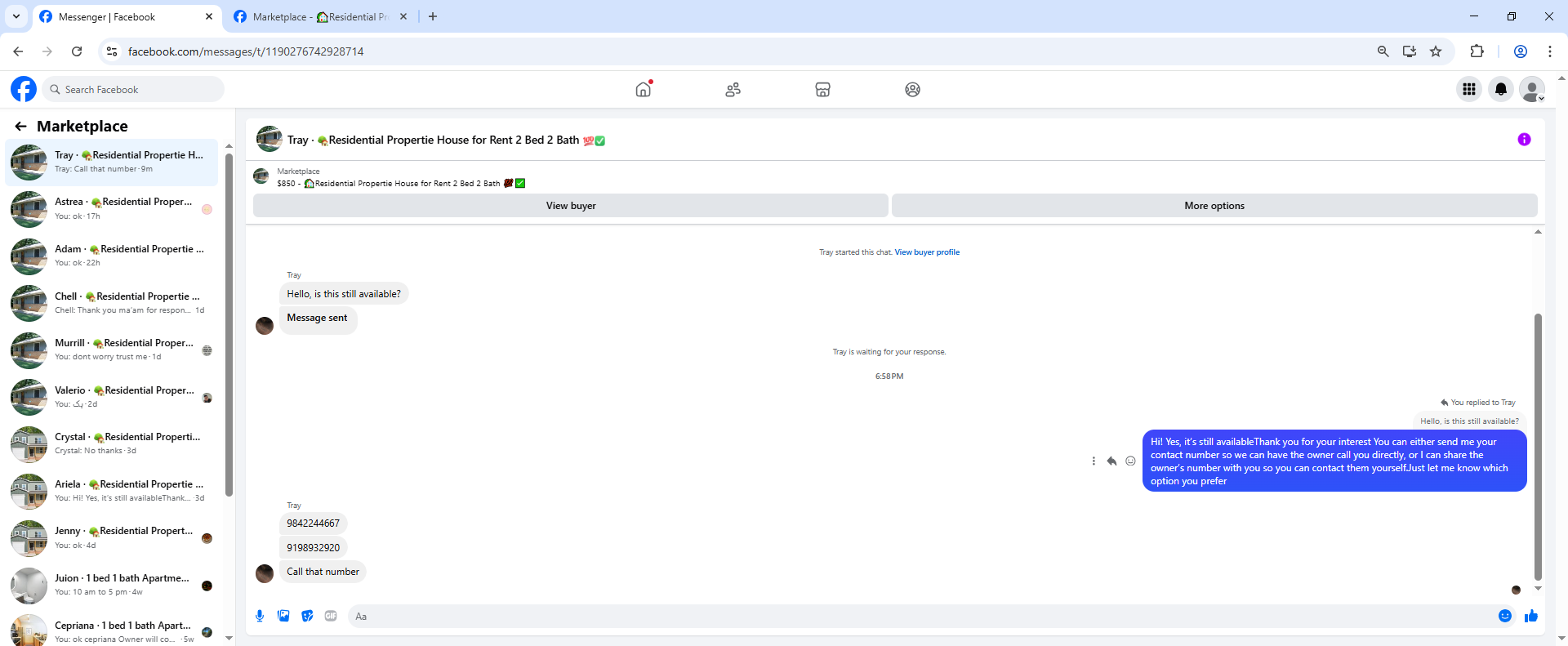Attach a file using the photo icon
This screenshot has height=646, width=1568.
pos(283,616)
